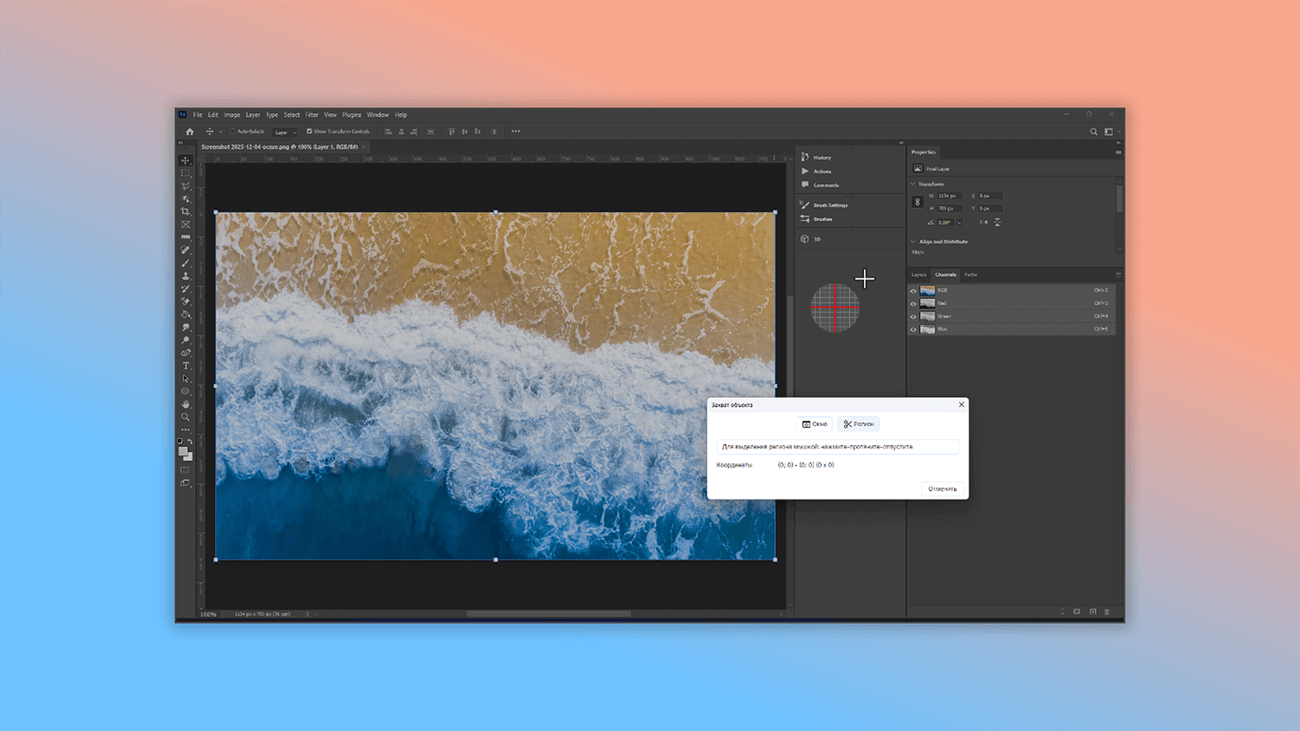The height and width of the screenshot is (731, 1300).
Task: Select the Horizontal Type tool
Action: click(185, 366)
